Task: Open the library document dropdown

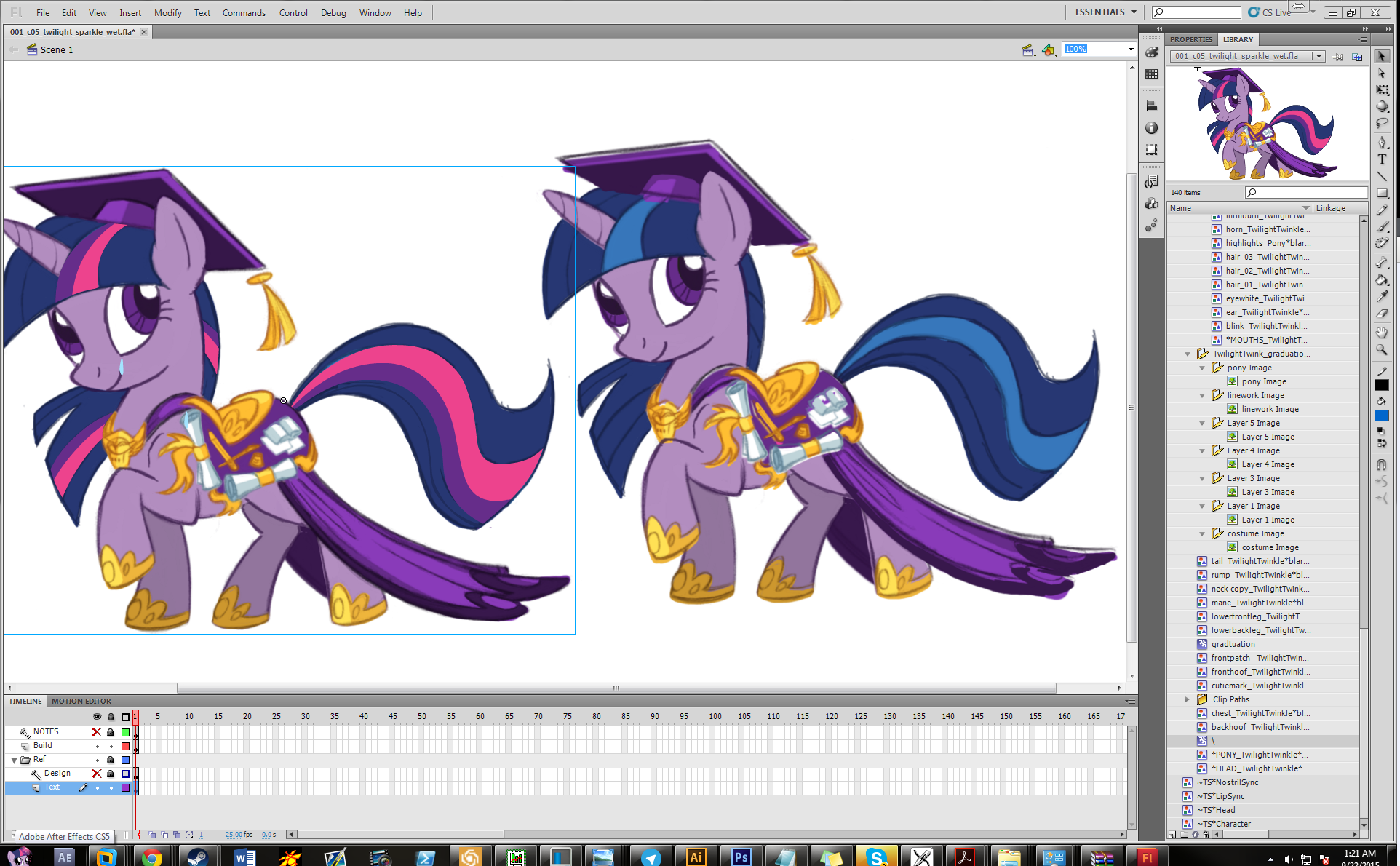Action: (1318, 56)
